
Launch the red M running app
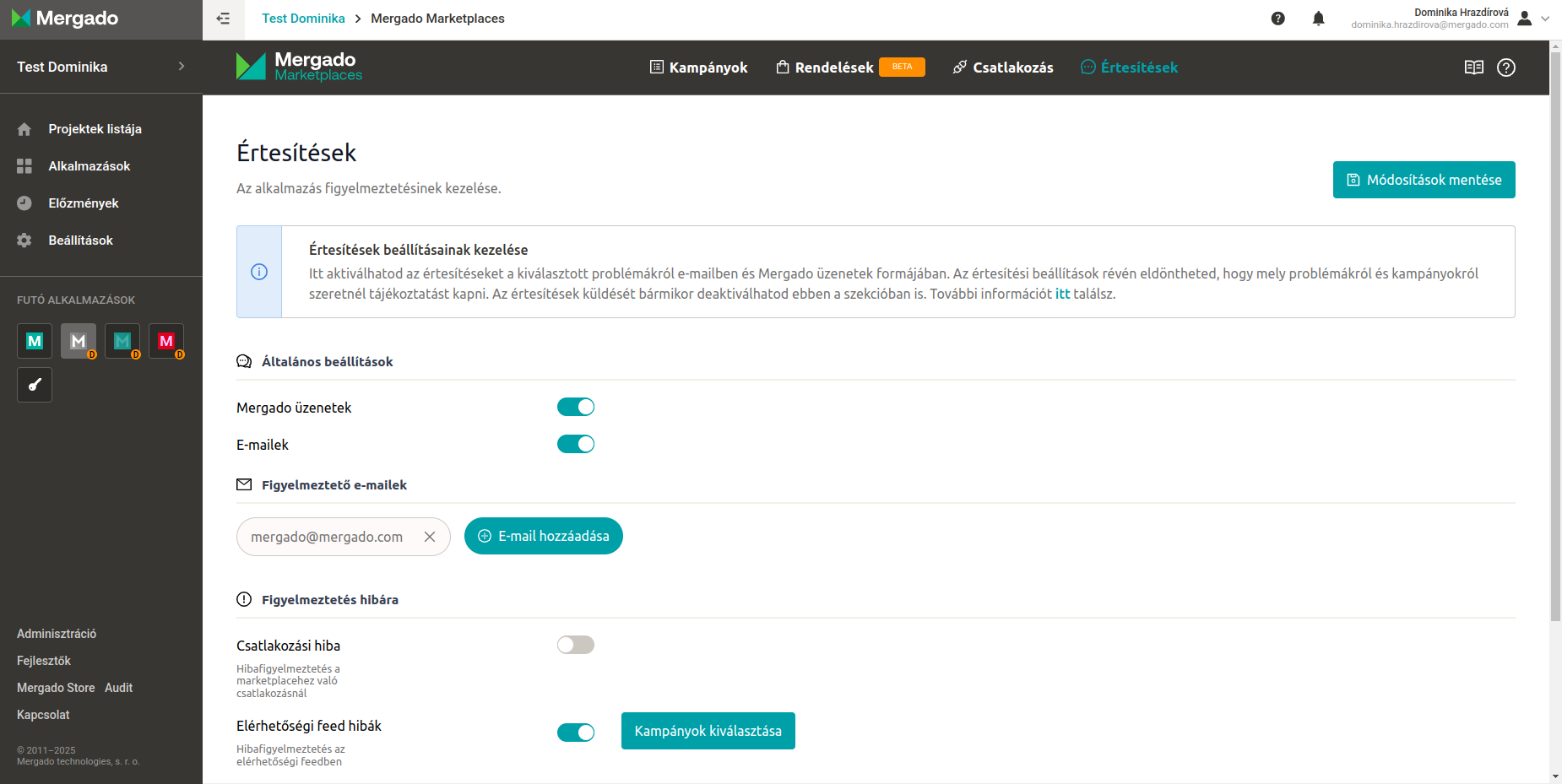pyautogui.click(x=166, y=341)
